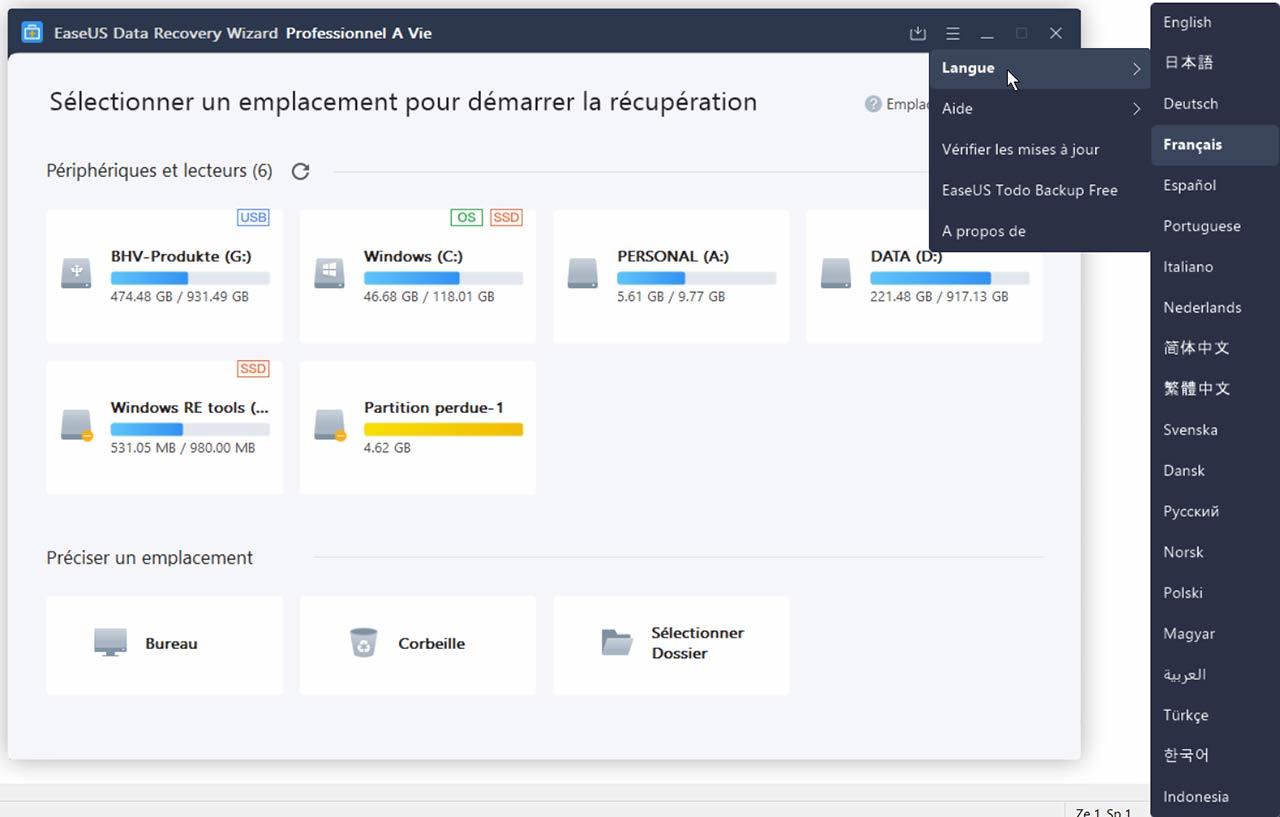Switch language to English
The image size is (1280, 817).
pos(1215,22)
